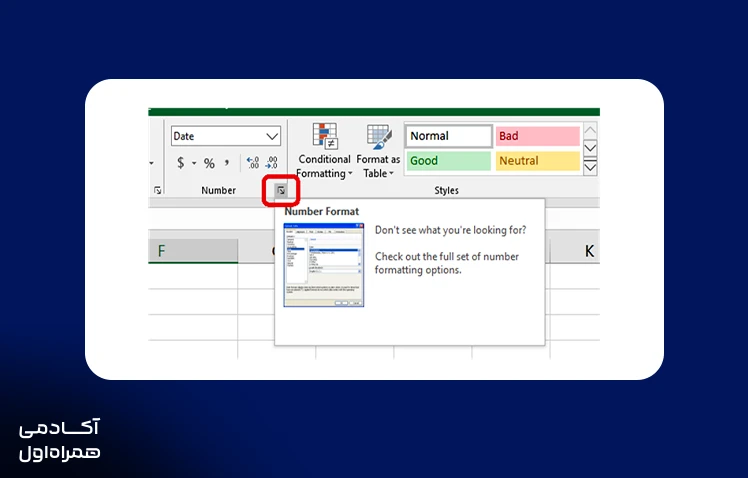
Task: Move the styles gallery up one row
Action: (590, 130)
